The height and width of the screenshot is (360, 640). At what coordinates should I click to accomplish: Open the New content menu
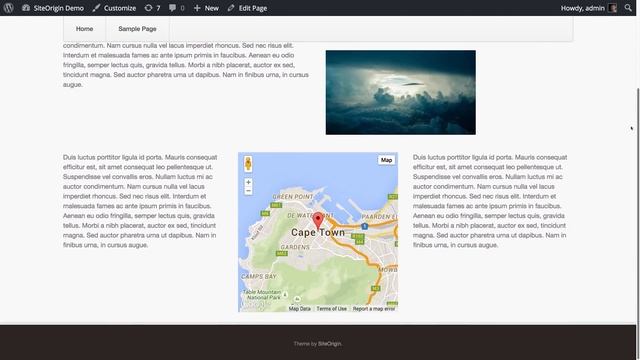point(206,8)
